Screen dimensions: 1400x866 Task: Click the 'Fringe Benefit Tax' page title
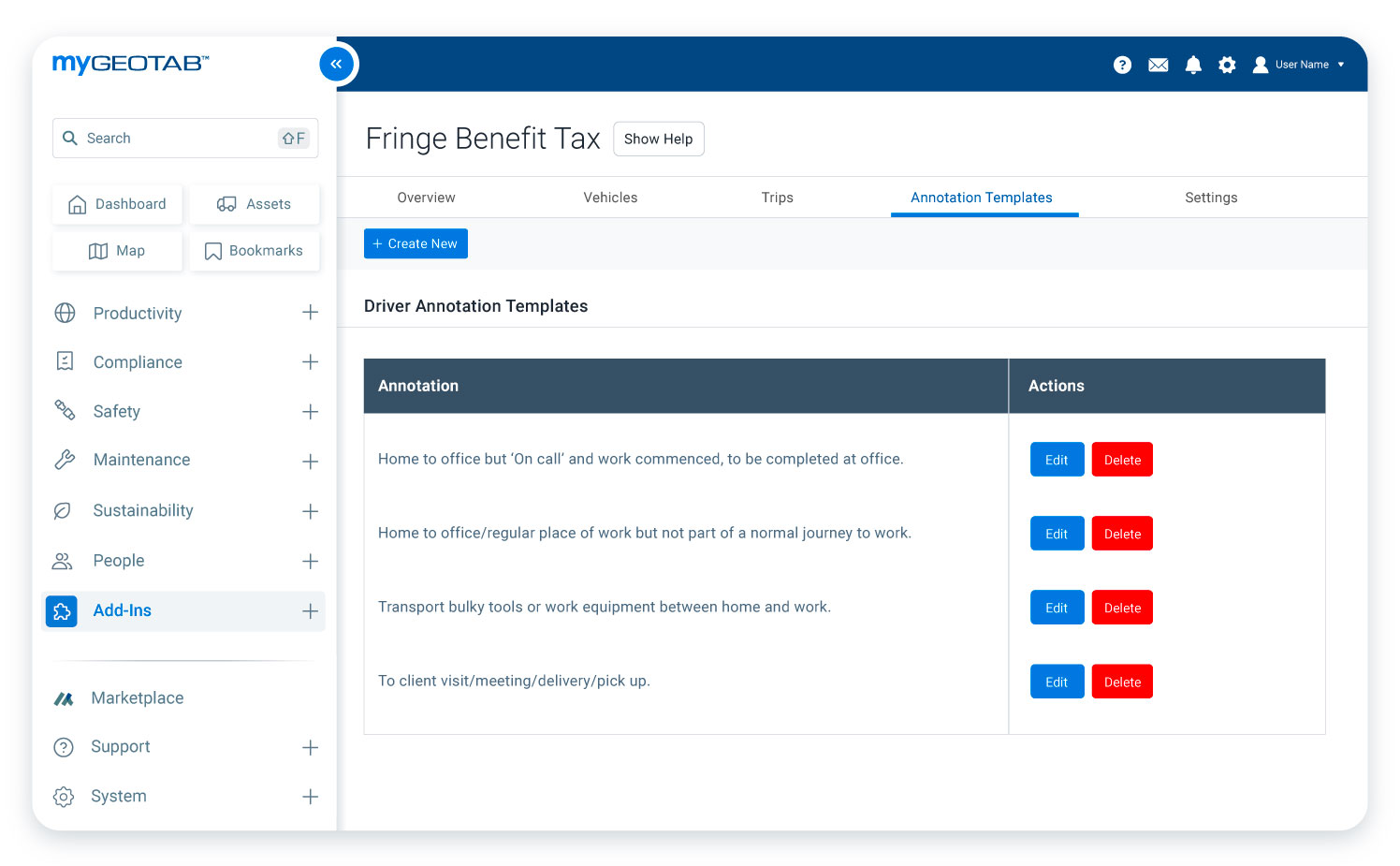coord(483,139)
